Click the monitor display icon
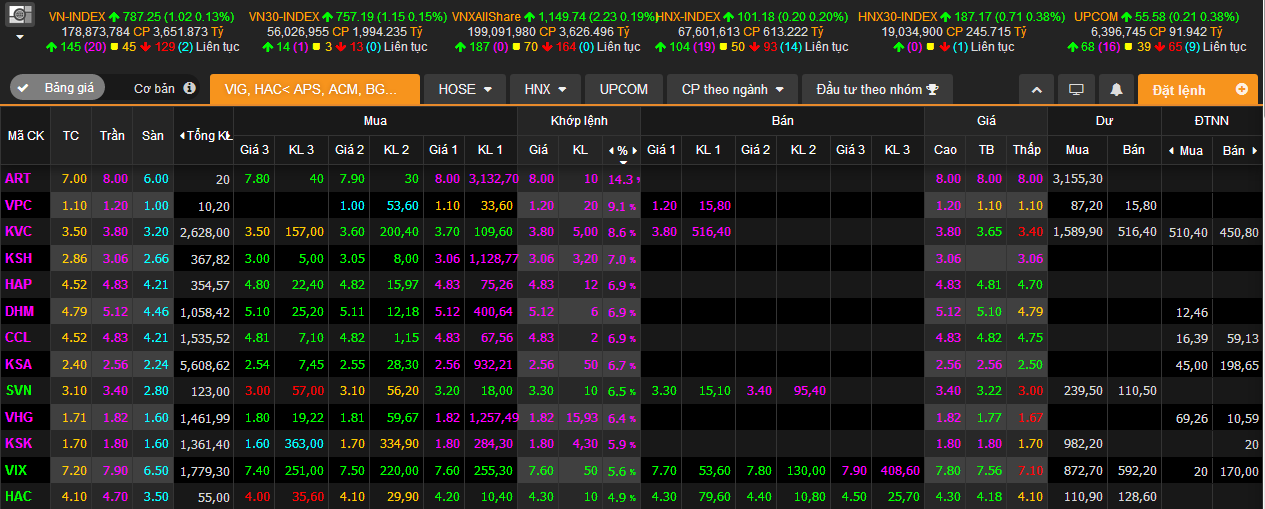The image size is (1265, 509). [x=1077, y=89]
